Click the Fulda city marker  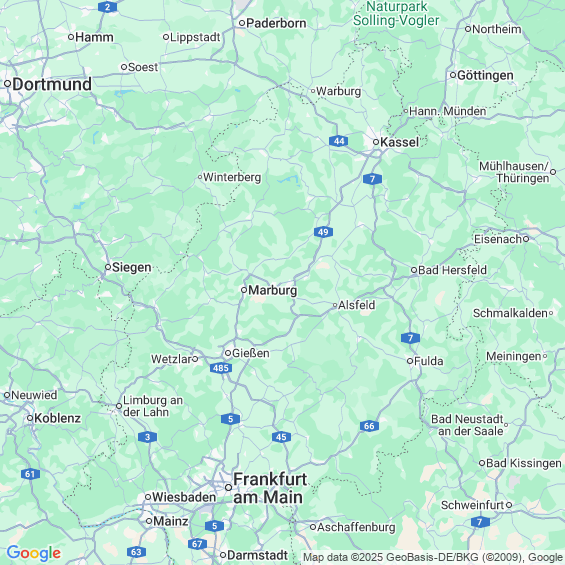pos(410,361)
